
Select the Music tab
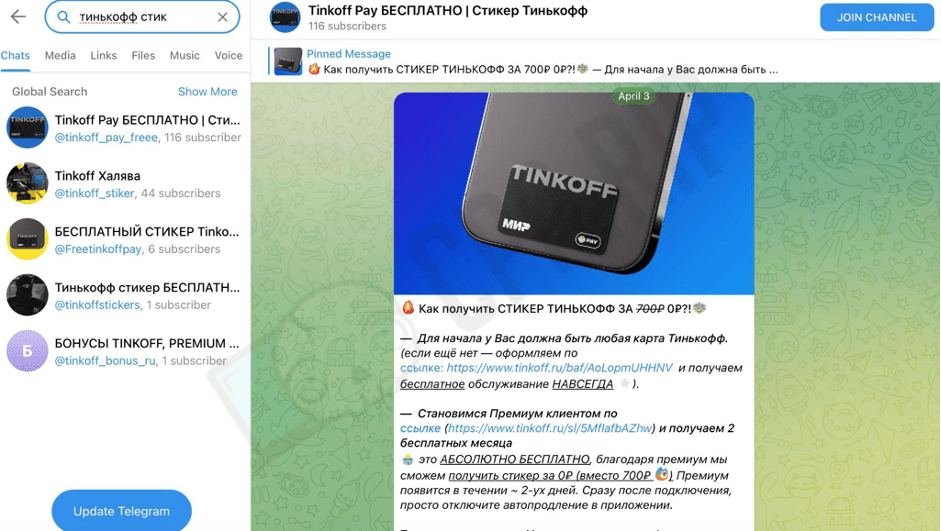click(x=184, y=55)
